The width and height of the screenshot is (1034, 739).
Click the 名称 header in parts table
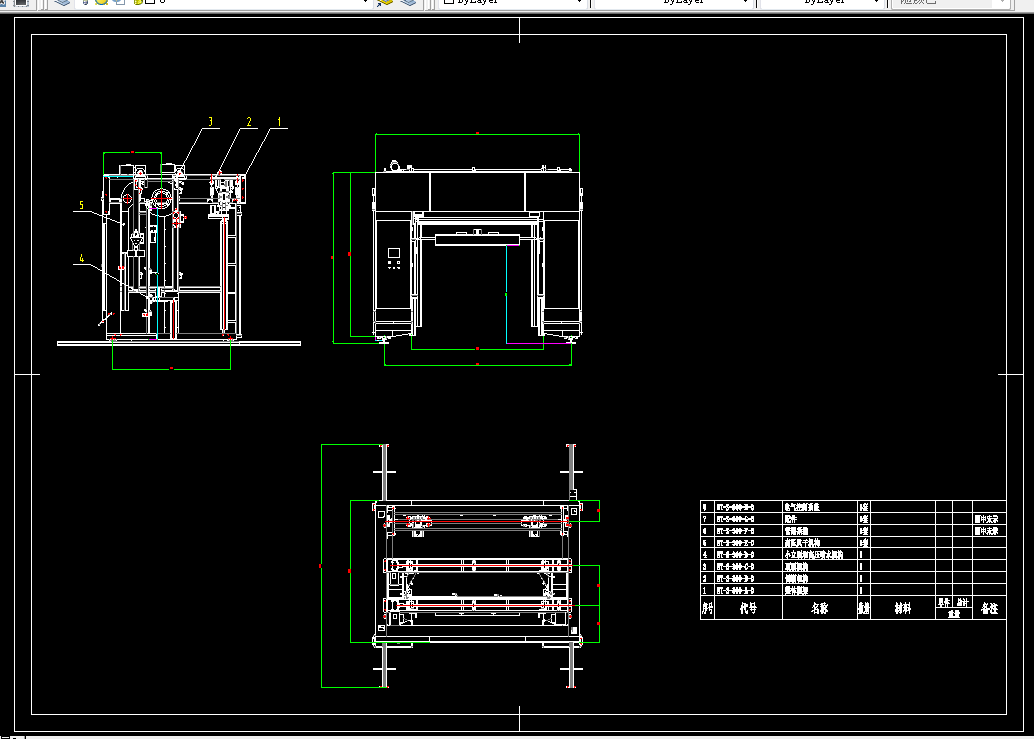(819, 608)
